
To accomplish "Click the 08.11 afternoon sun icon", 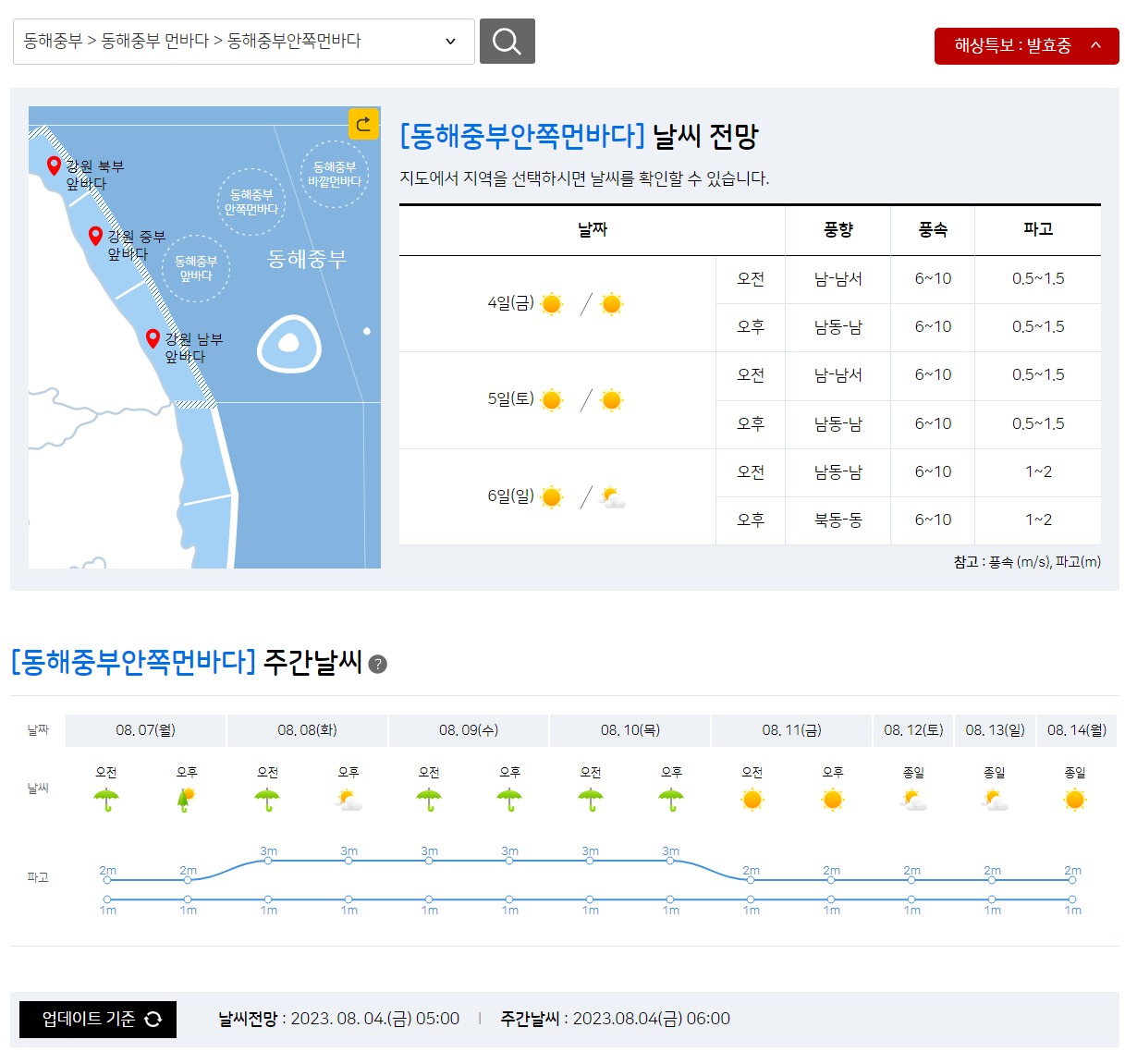I will (x=833, y=800).
